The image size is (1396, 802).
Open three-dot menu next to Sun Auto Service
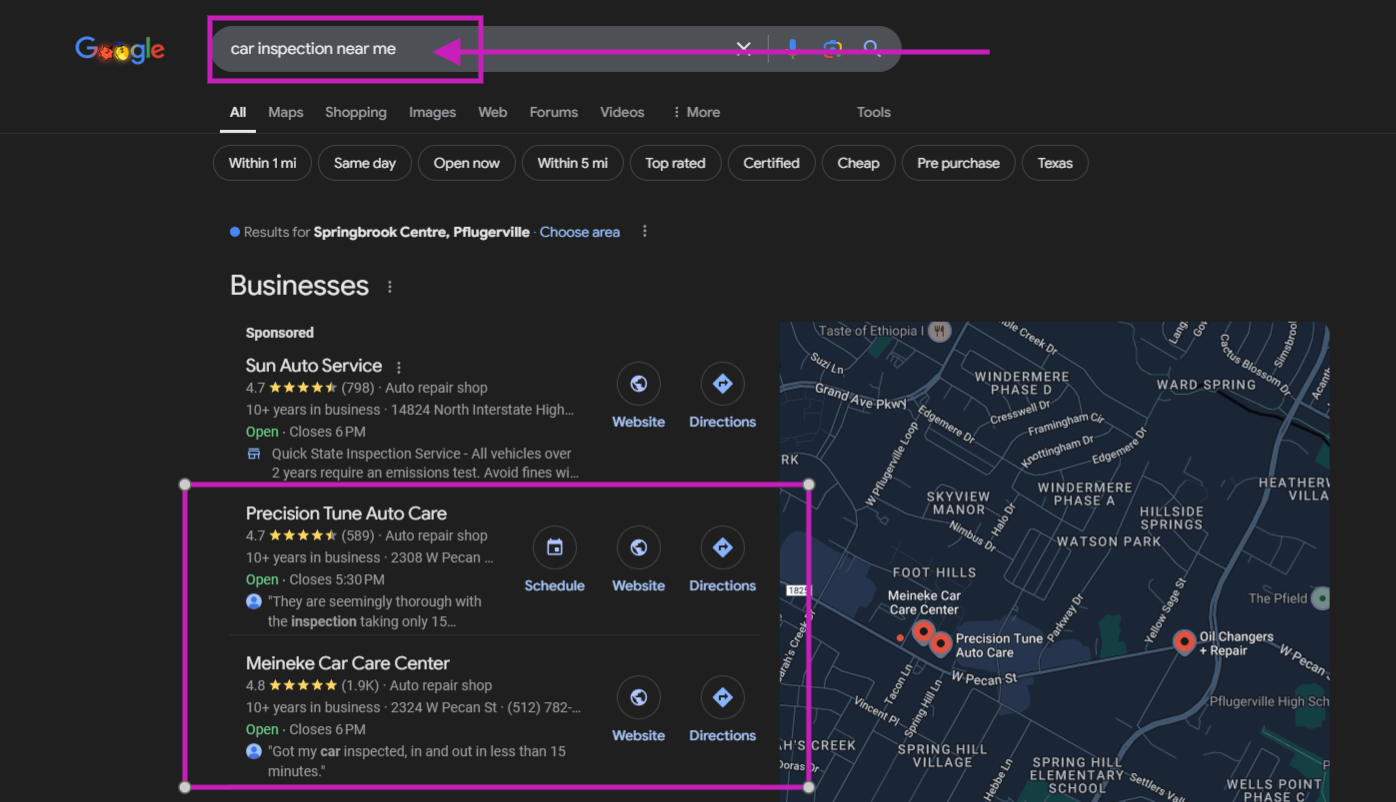(399, 367)
